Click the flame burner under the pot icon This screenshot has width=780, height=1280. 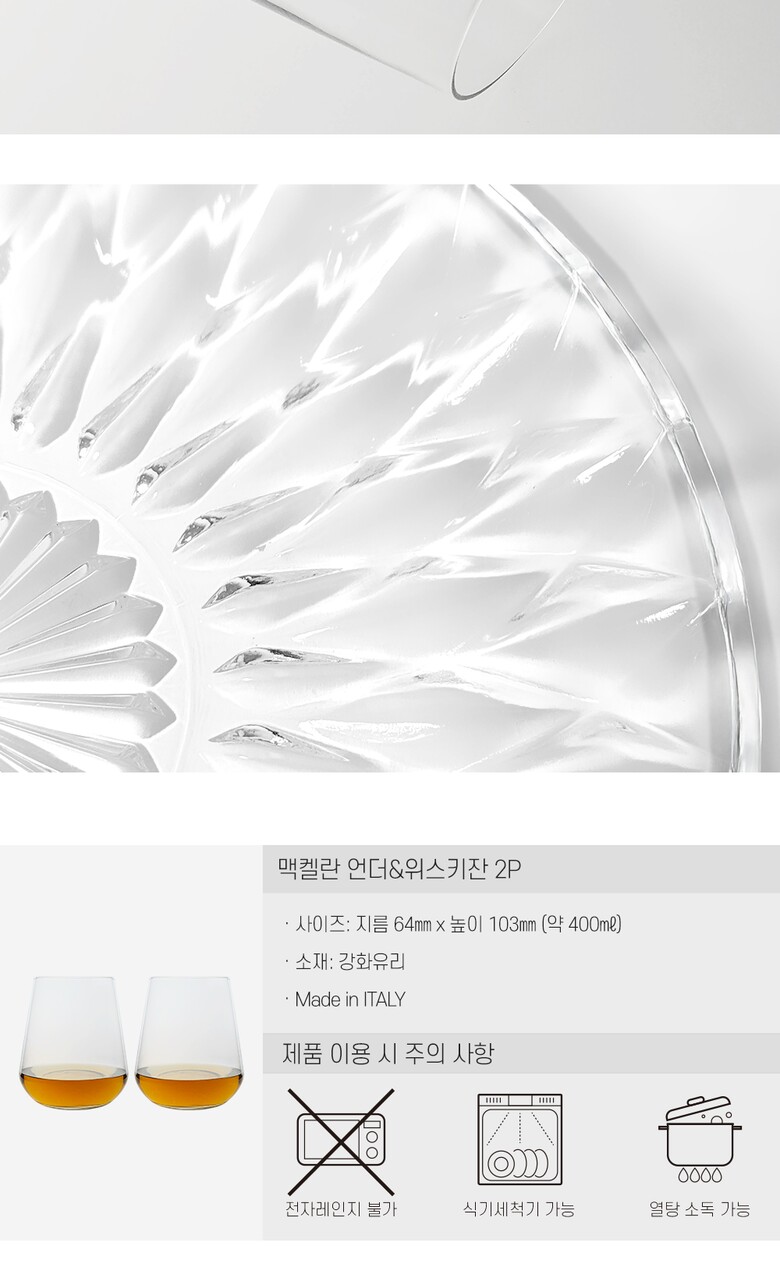(x=699, y=1175)
